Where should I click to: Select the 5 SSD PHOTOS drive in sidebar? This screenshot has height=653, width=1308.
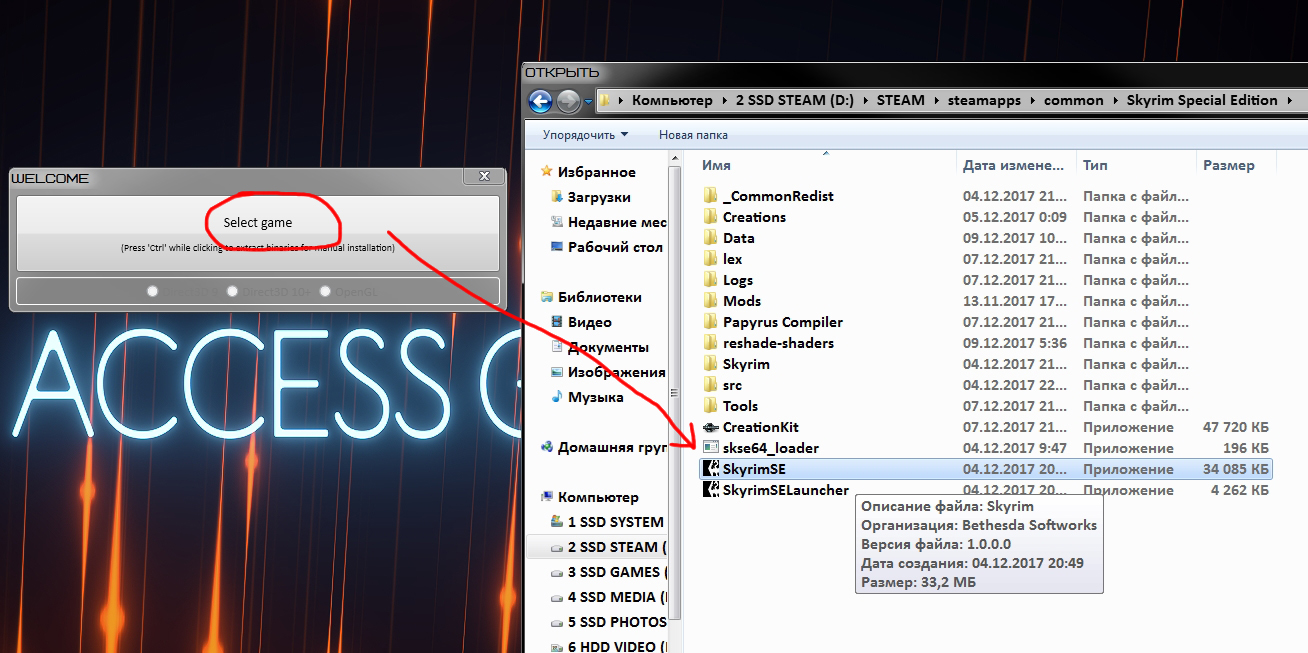click(617, 622)
